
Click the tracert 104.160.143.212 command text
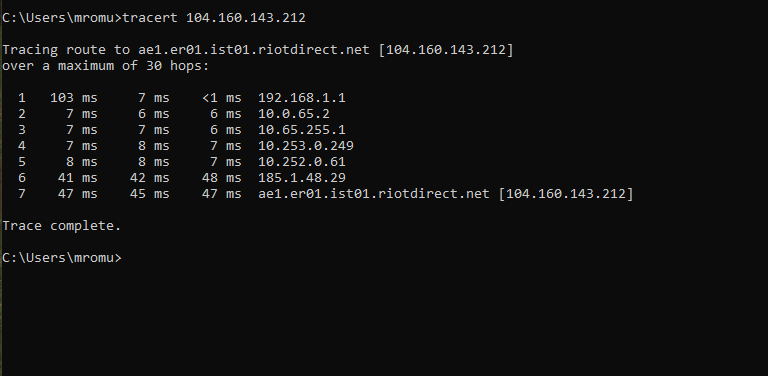tap(214, 18)
